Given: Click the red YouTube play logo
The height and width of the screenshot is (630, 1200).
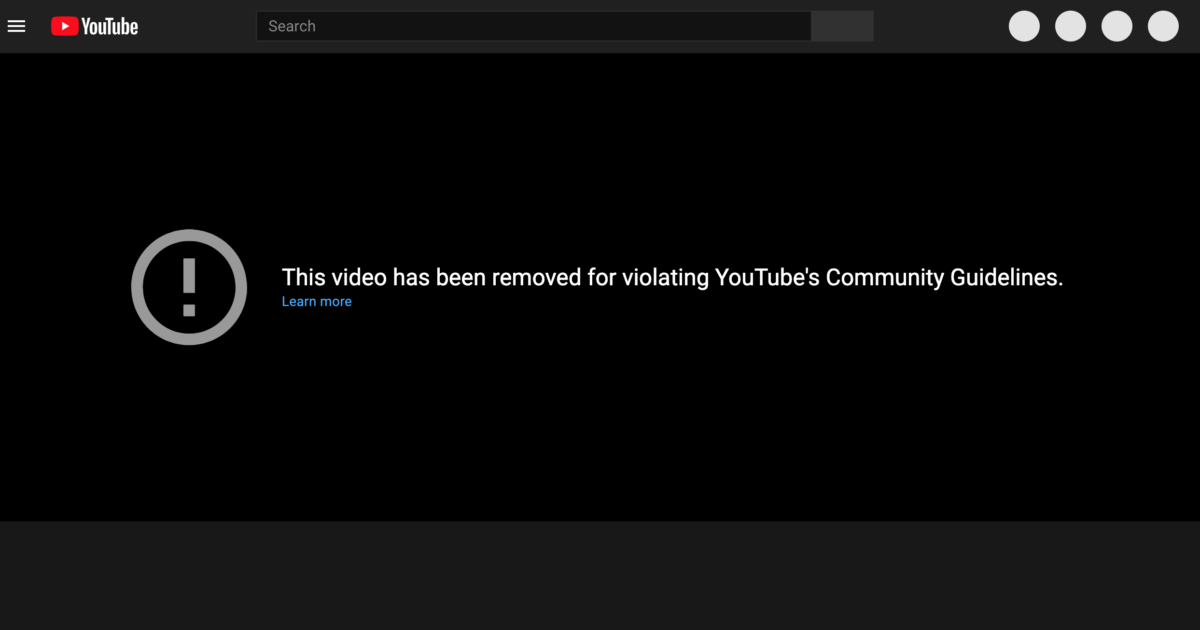Looking at the screenshot, I should (x=65, y=26).
